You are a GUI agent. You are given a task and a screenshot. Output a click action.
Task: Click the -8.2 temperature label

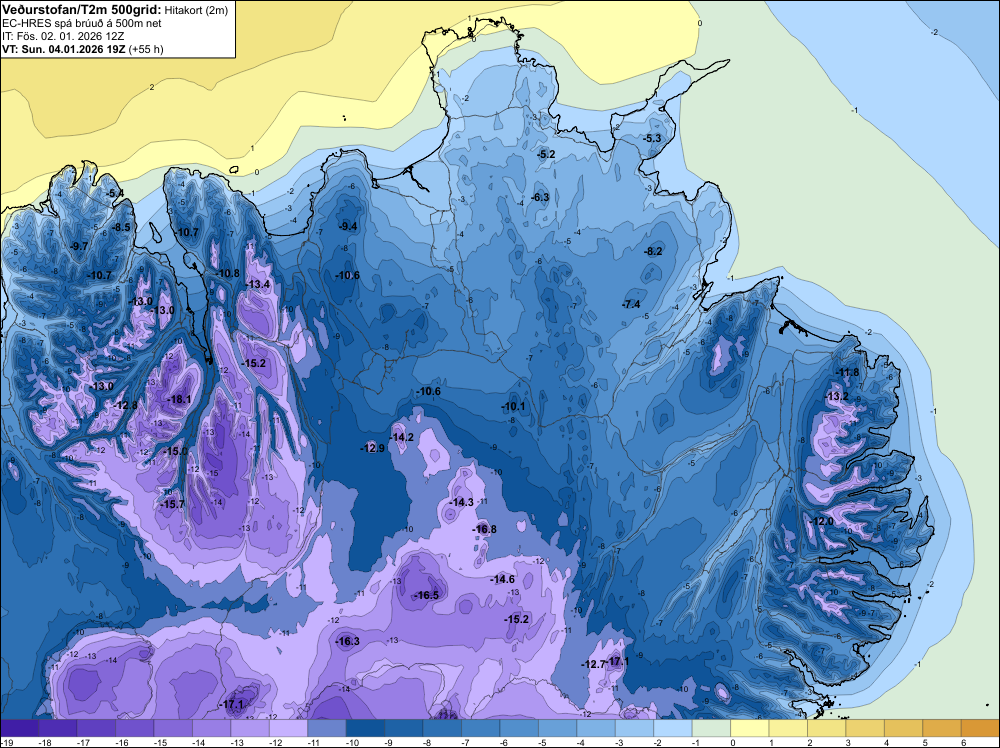(654, 251)
